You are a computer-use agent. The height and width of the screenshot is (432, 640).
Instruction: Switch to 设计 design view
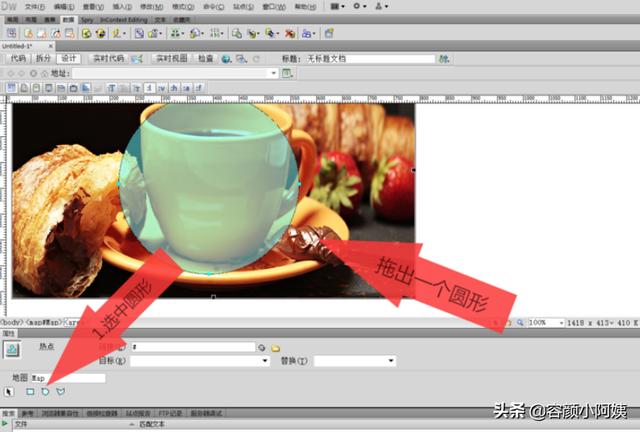(69, 58)
